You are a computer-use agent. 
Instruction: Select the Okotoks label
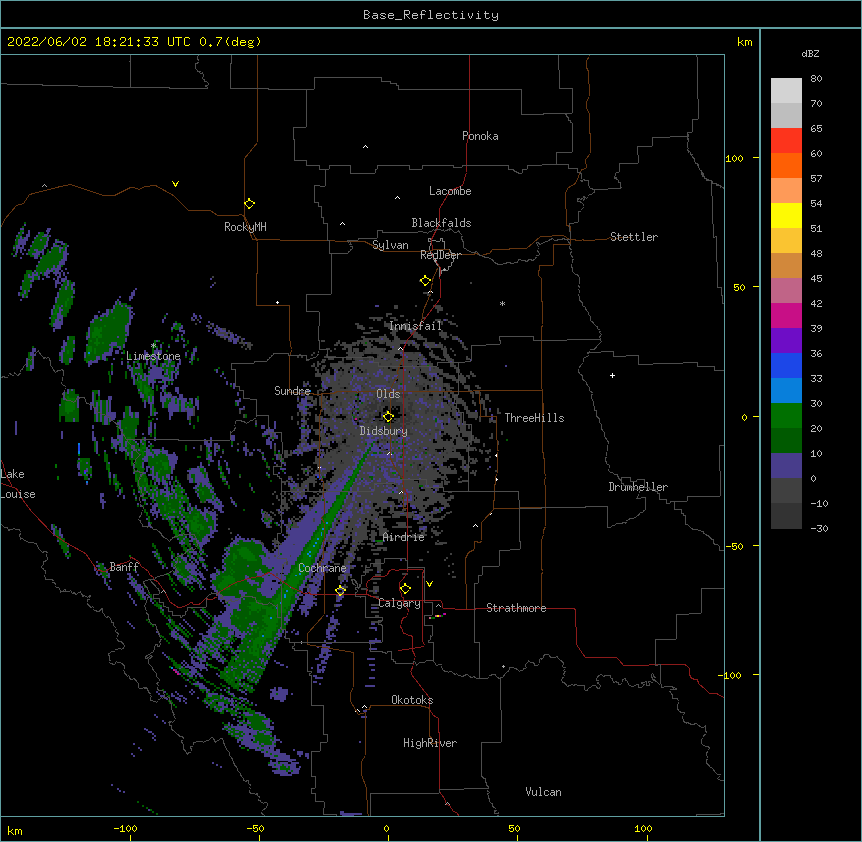tap(412, 700)
